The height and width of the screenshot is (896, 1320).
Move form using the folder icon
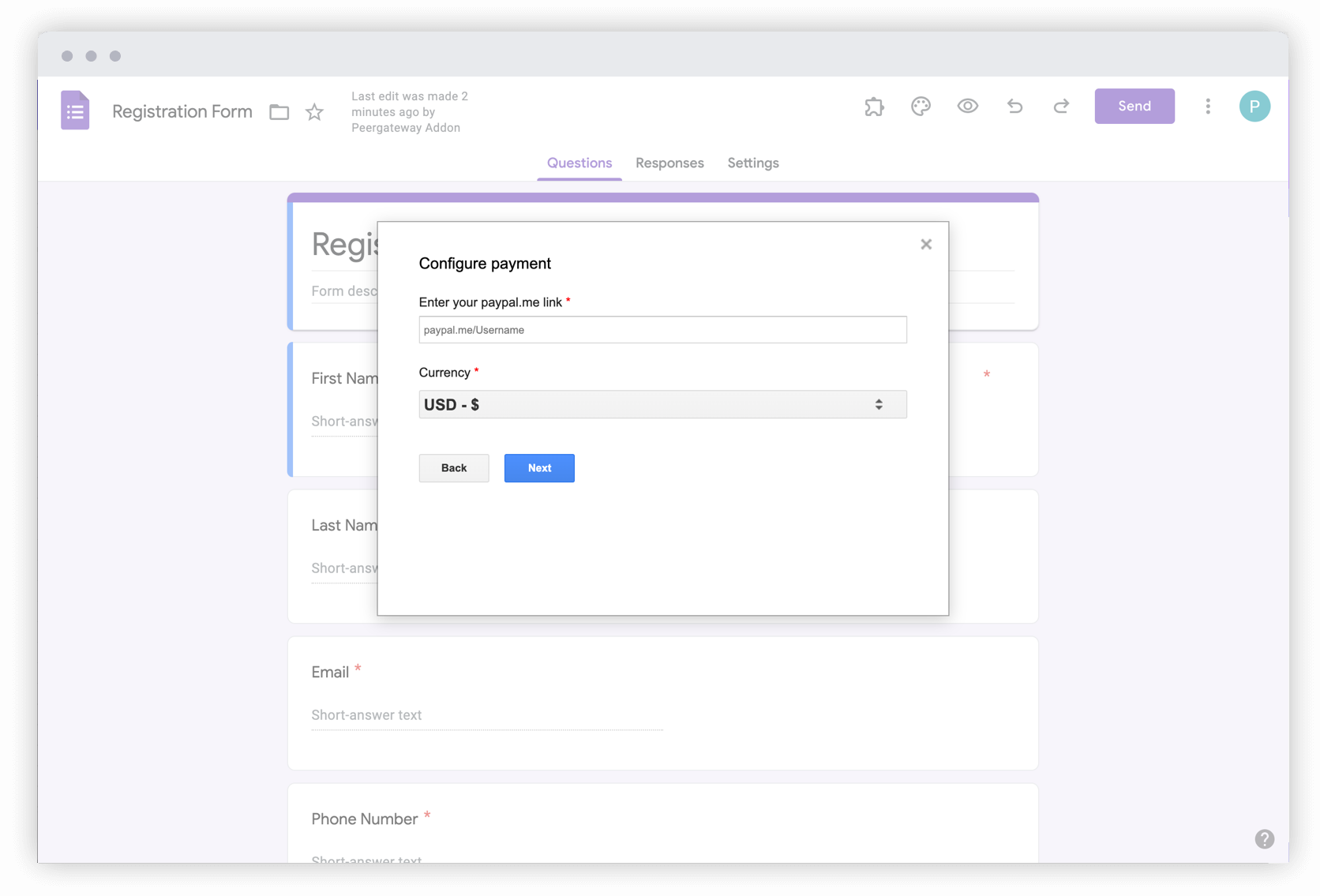point(279,112)
